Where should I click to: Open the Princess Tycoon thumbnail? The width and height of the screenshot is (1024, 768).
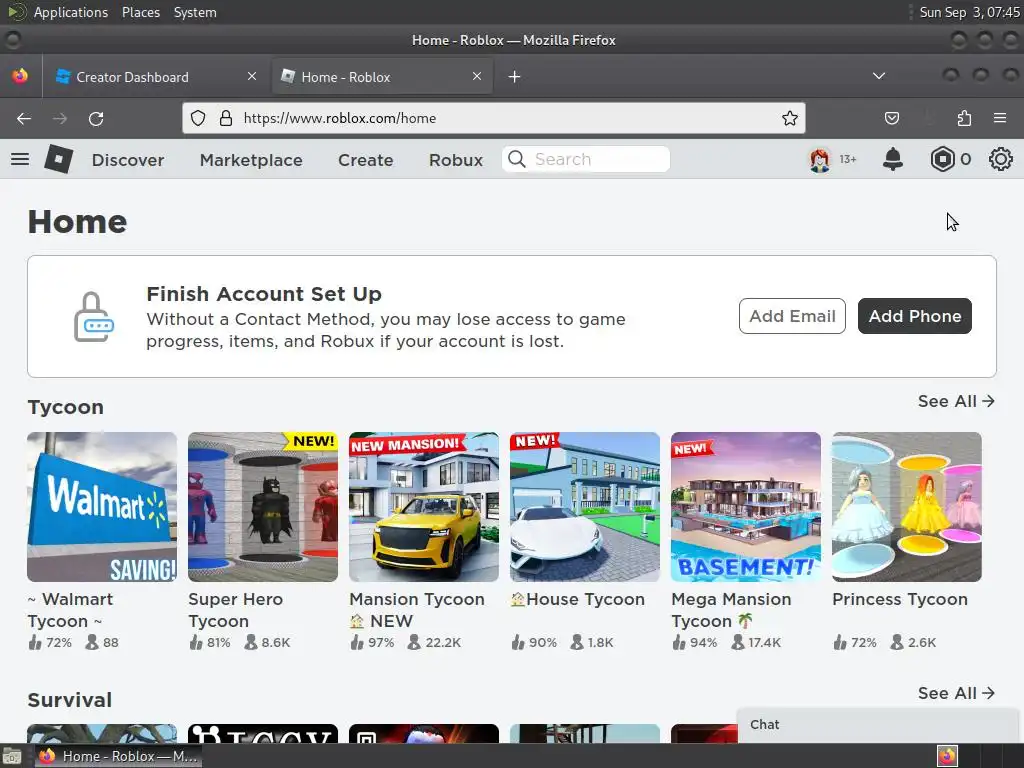(x=906, y=507)
